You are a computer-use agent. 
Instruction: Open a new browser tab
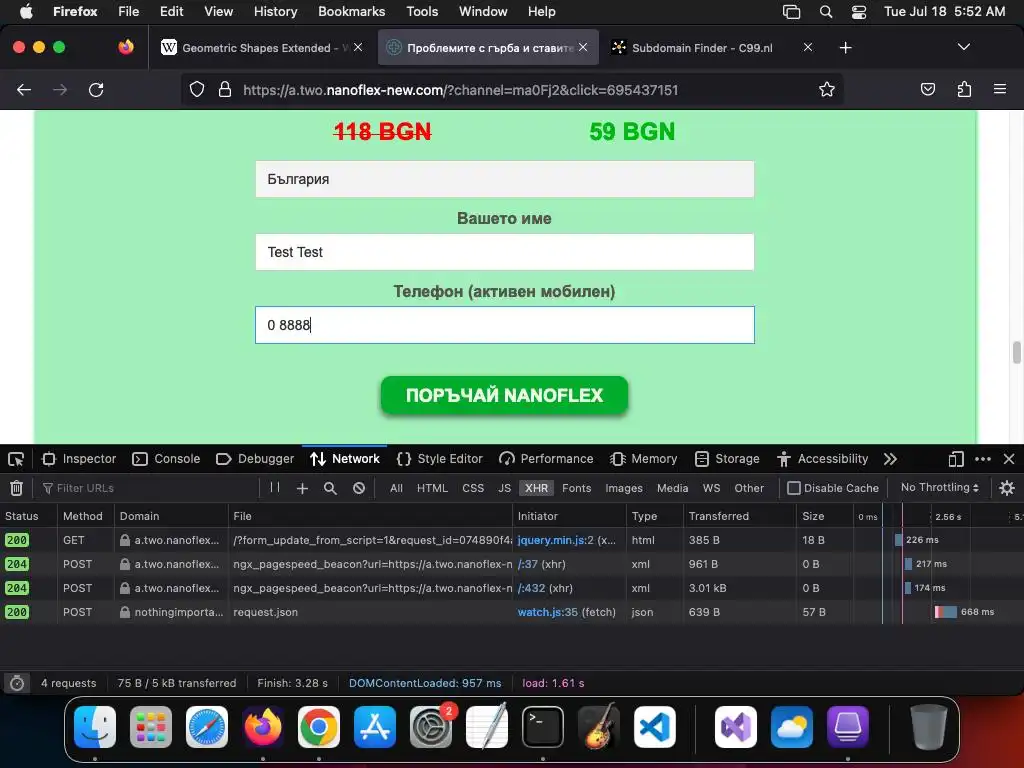pyautogui.click(x=846, y=48)
